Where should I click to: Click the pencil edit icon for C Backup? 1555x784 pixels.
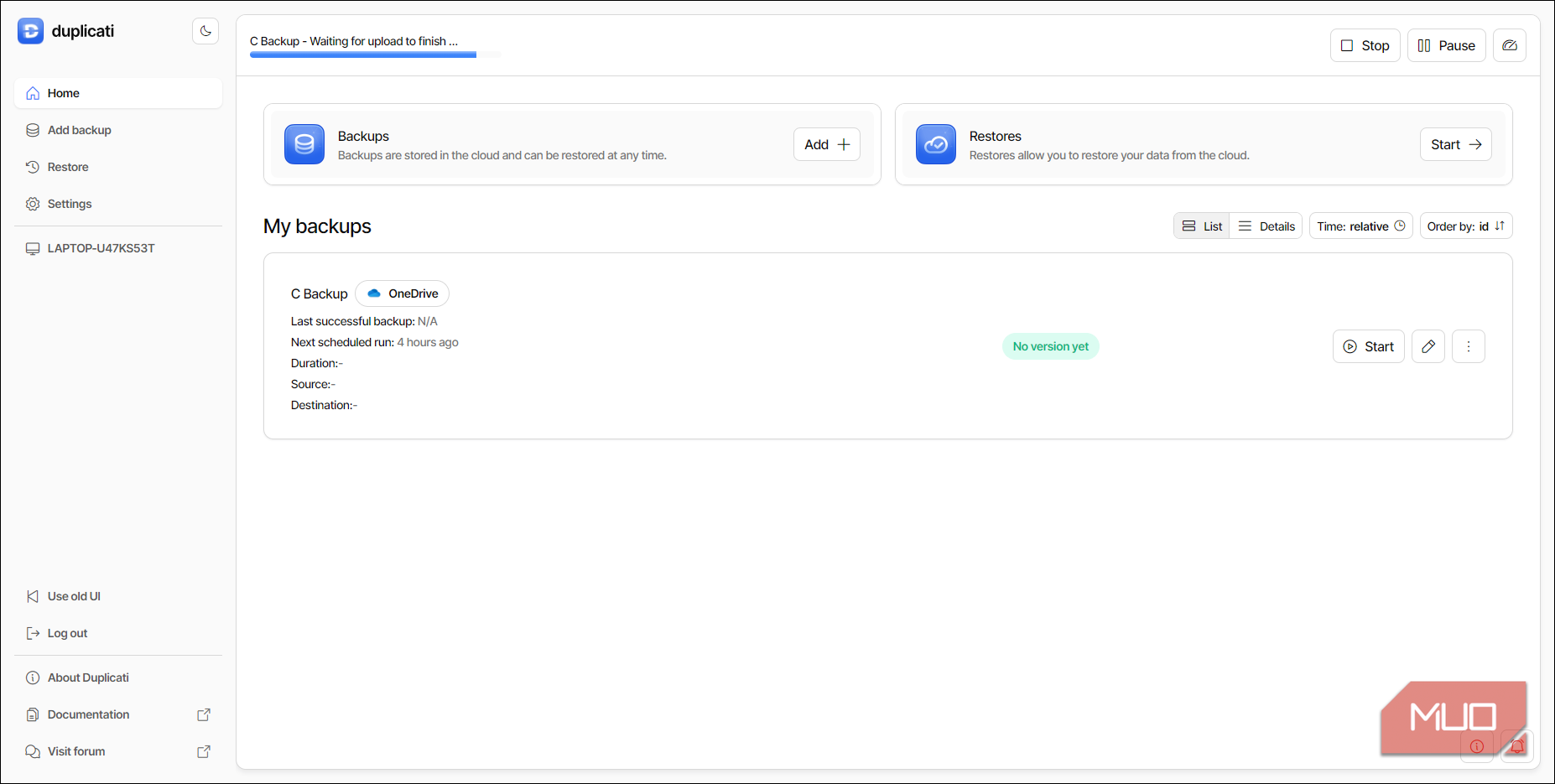point(1428,346)
